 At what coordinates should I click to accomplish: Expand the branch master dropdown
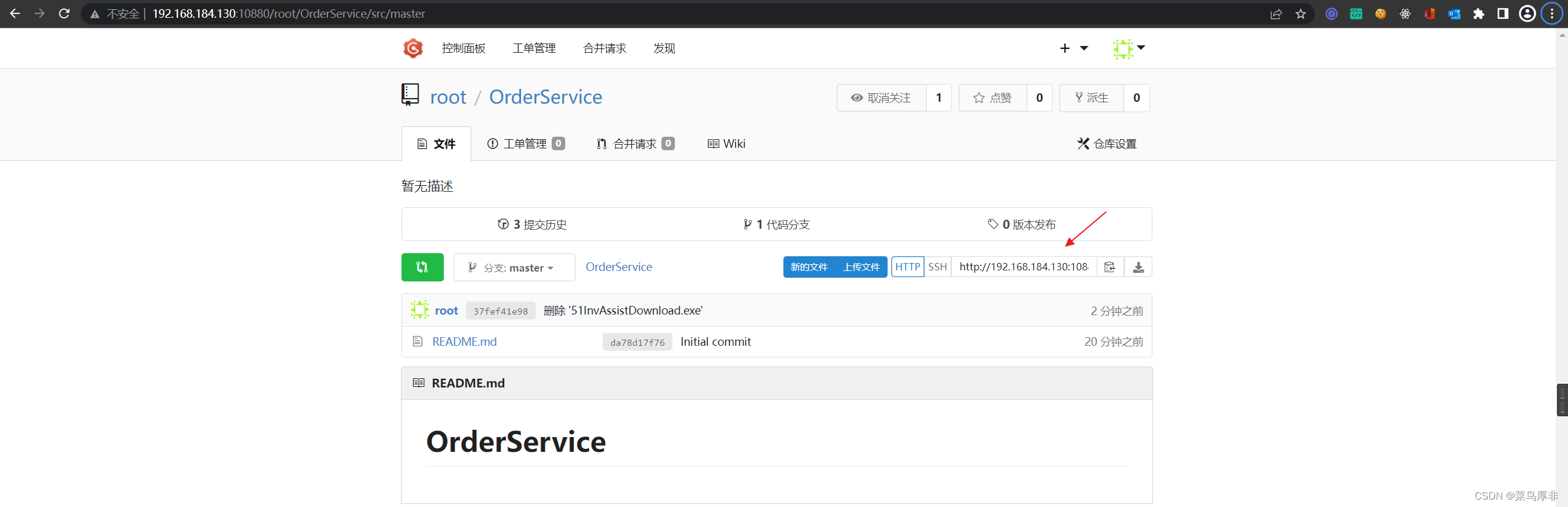click(x=514, y=267)
